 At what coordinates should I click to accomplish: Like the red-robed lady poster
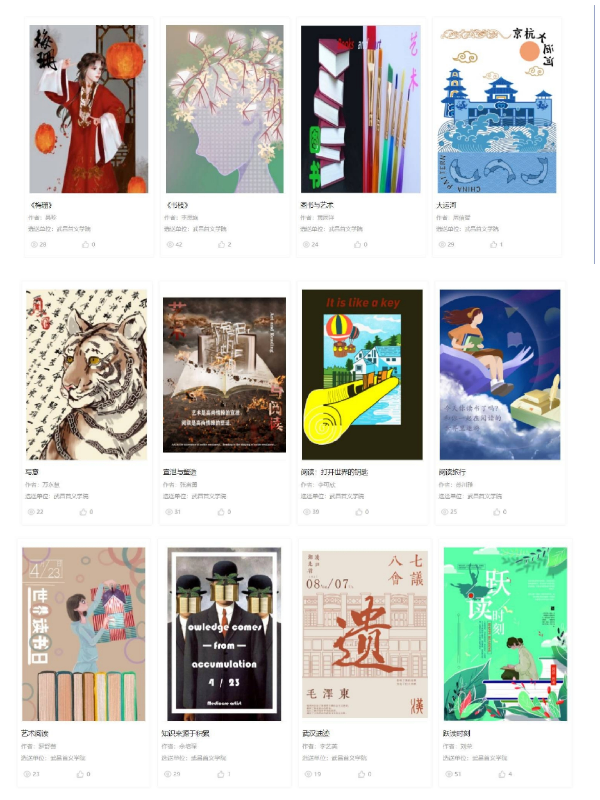(85, 244)
